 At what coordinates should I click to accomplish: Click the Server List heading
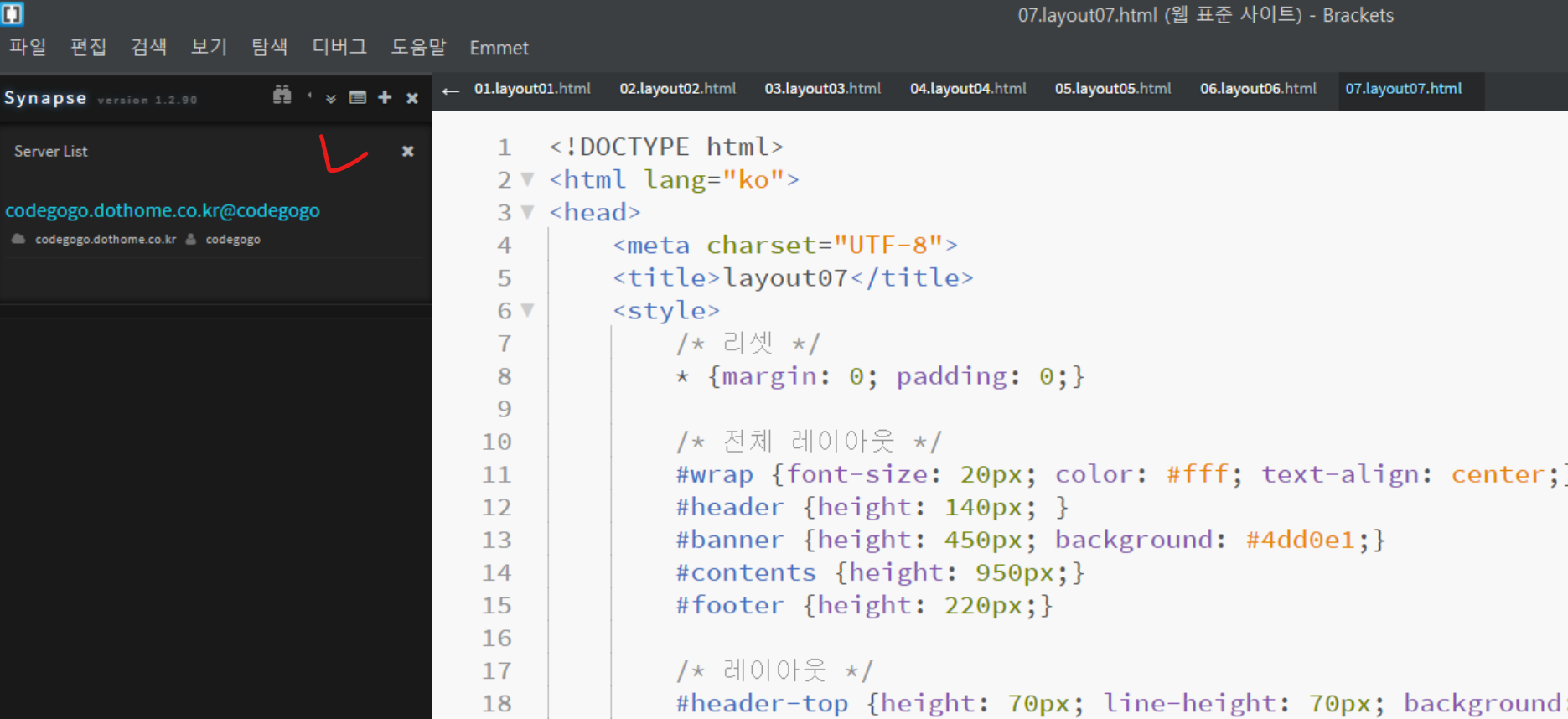51,151
